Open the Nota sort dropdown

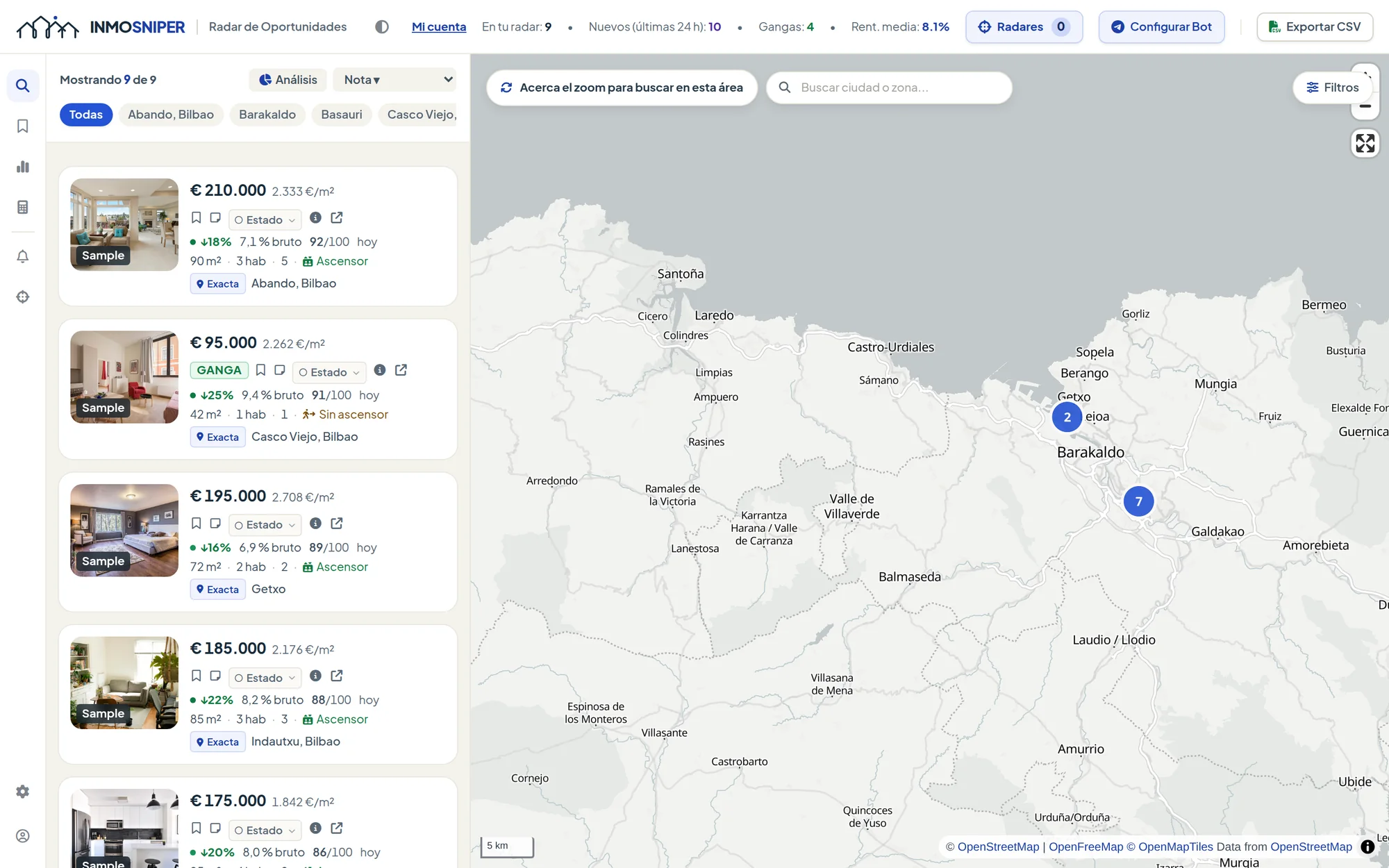[394, 80]
